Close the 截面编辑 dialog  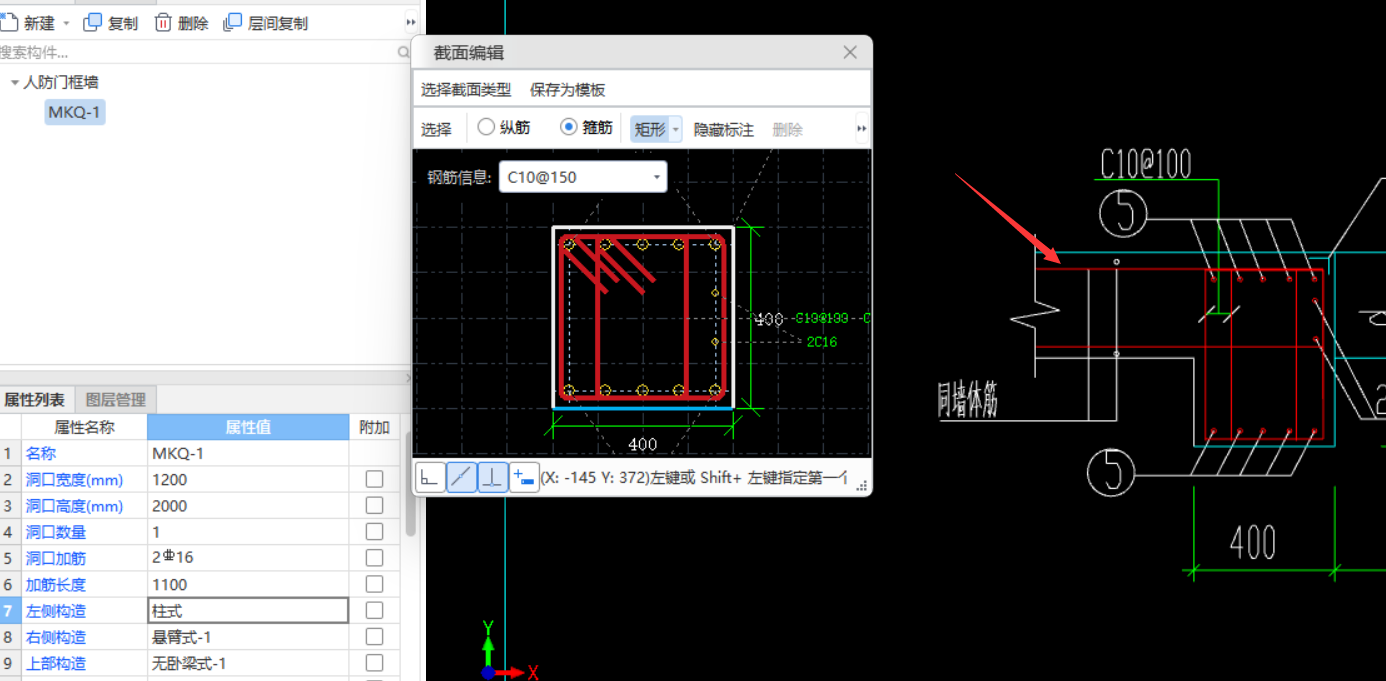click(850, 53)
